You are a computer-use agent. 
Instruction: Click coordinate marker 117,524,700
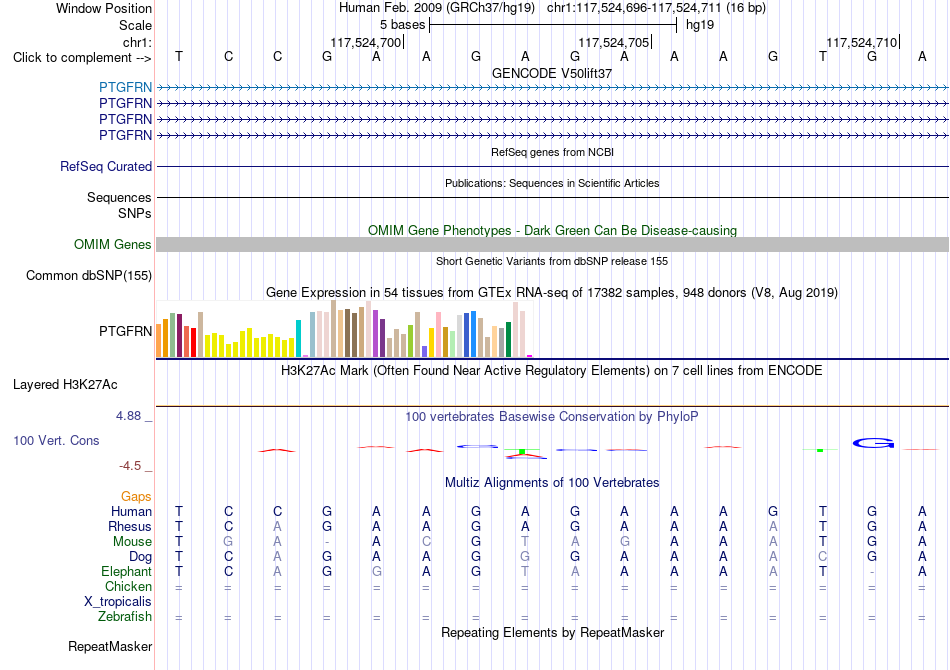tap(366, 42)
